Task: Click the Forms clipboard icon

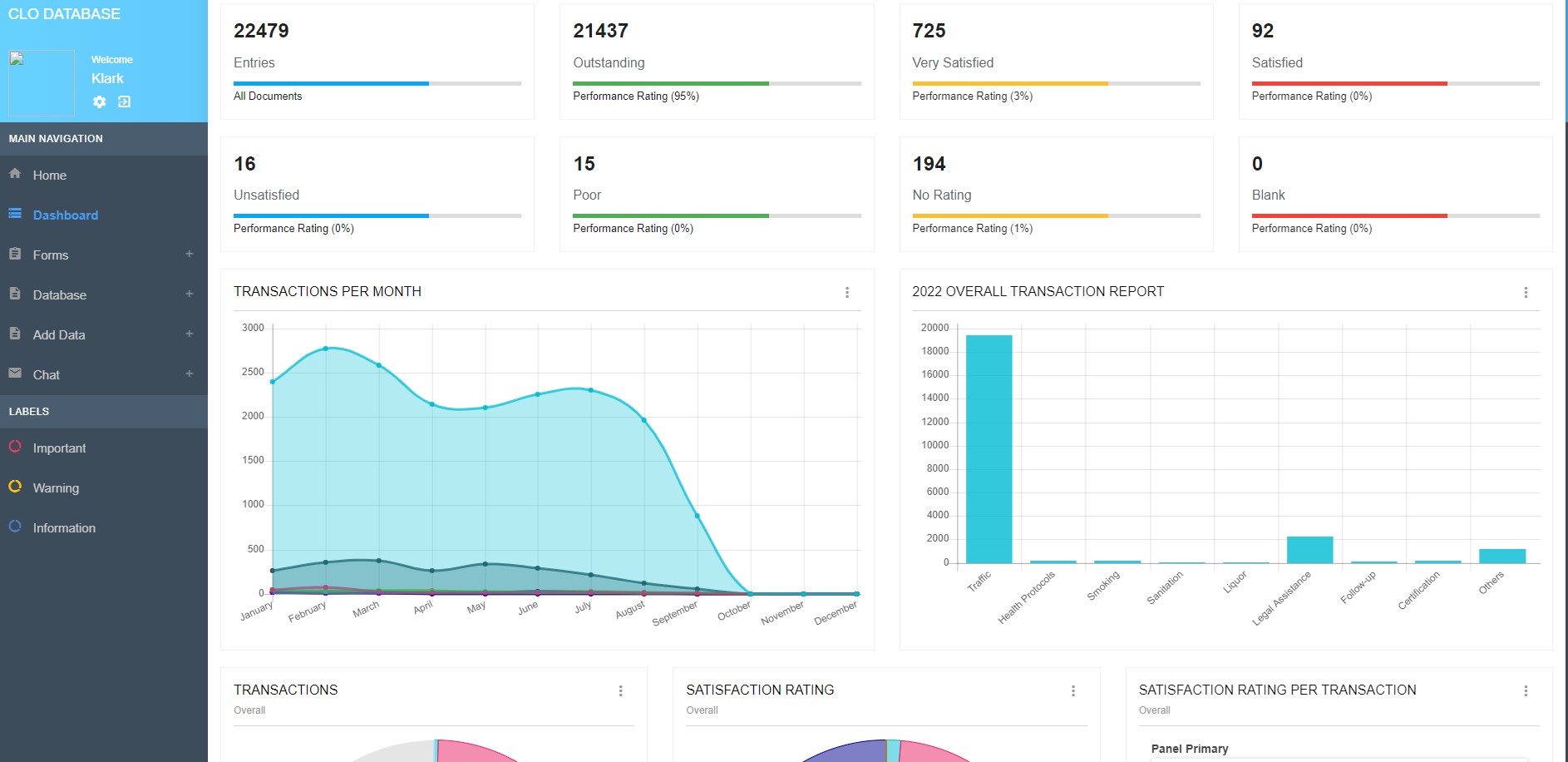Action: pos(15,254)
